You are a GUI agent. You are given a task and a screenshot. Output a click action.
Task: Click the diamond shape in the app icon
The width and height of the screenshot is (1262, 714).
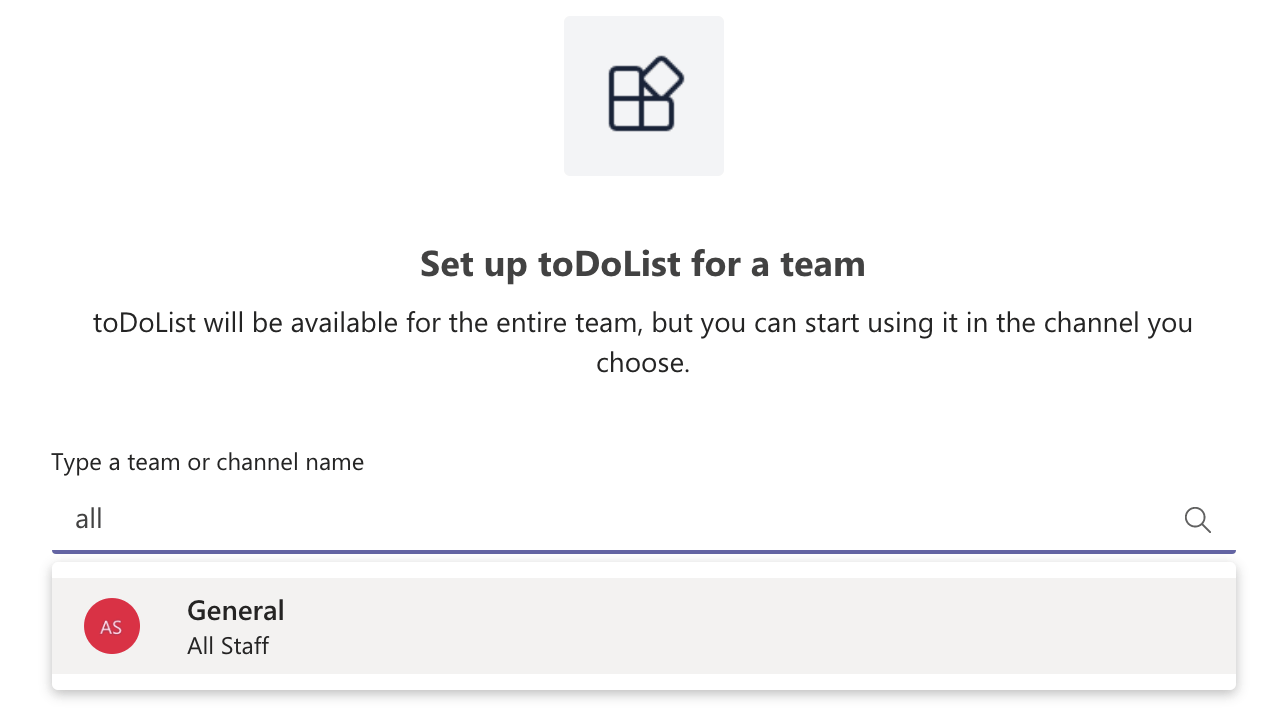coord(662,78)
